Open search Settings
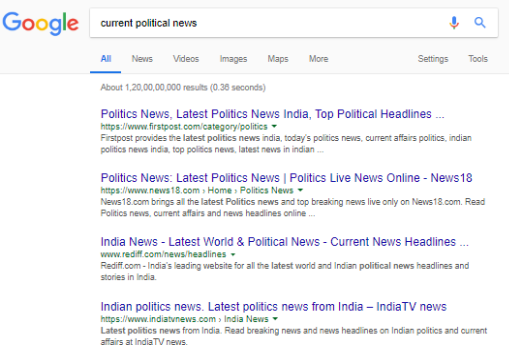Viewport: 509px width, 363px height. (x=433, y=59)
